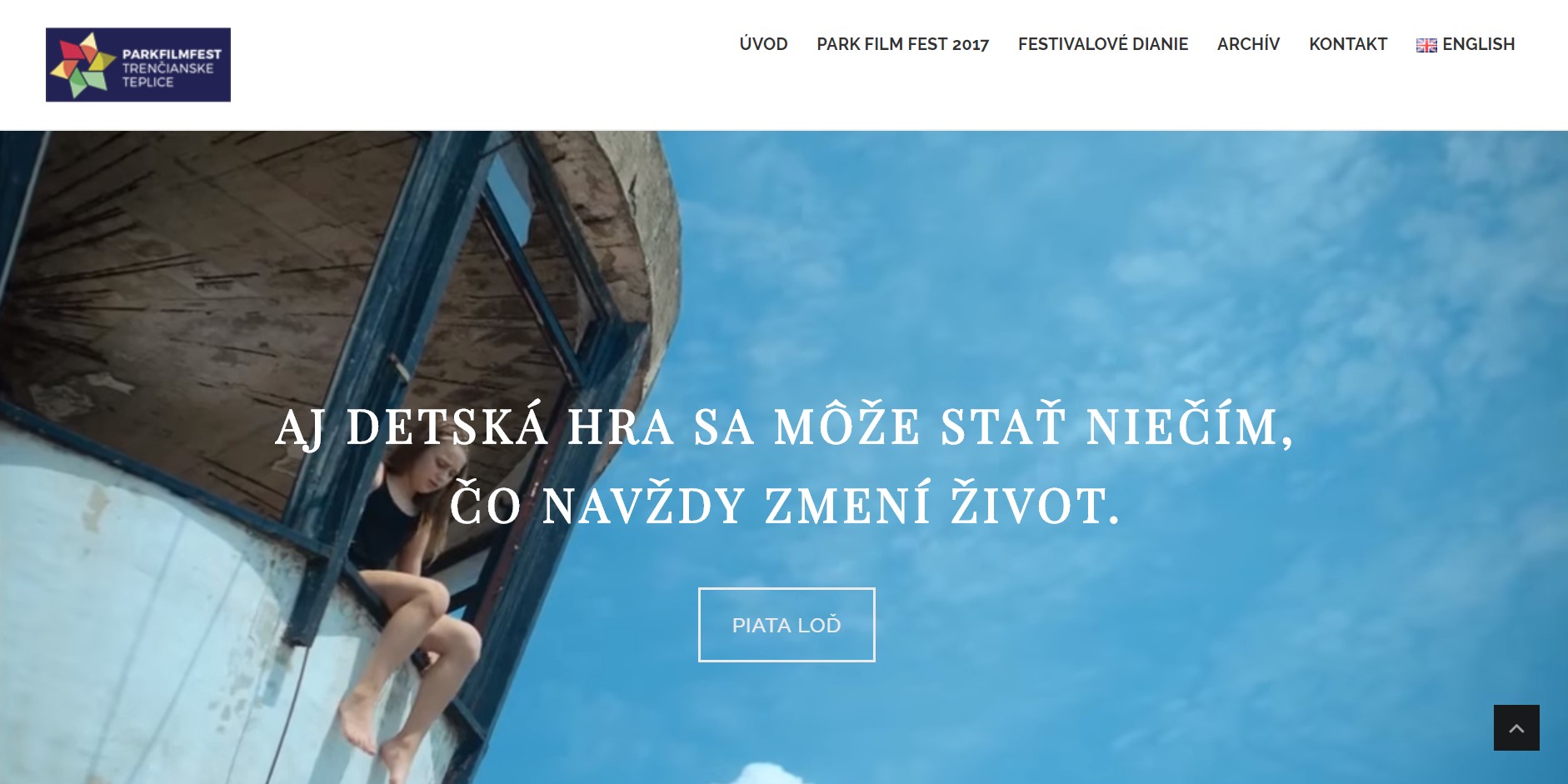The width and height of the screenshot is (1568, 784).
Task: Click the scroll-to-top arrow button
Action: (x=1516, y=728)
